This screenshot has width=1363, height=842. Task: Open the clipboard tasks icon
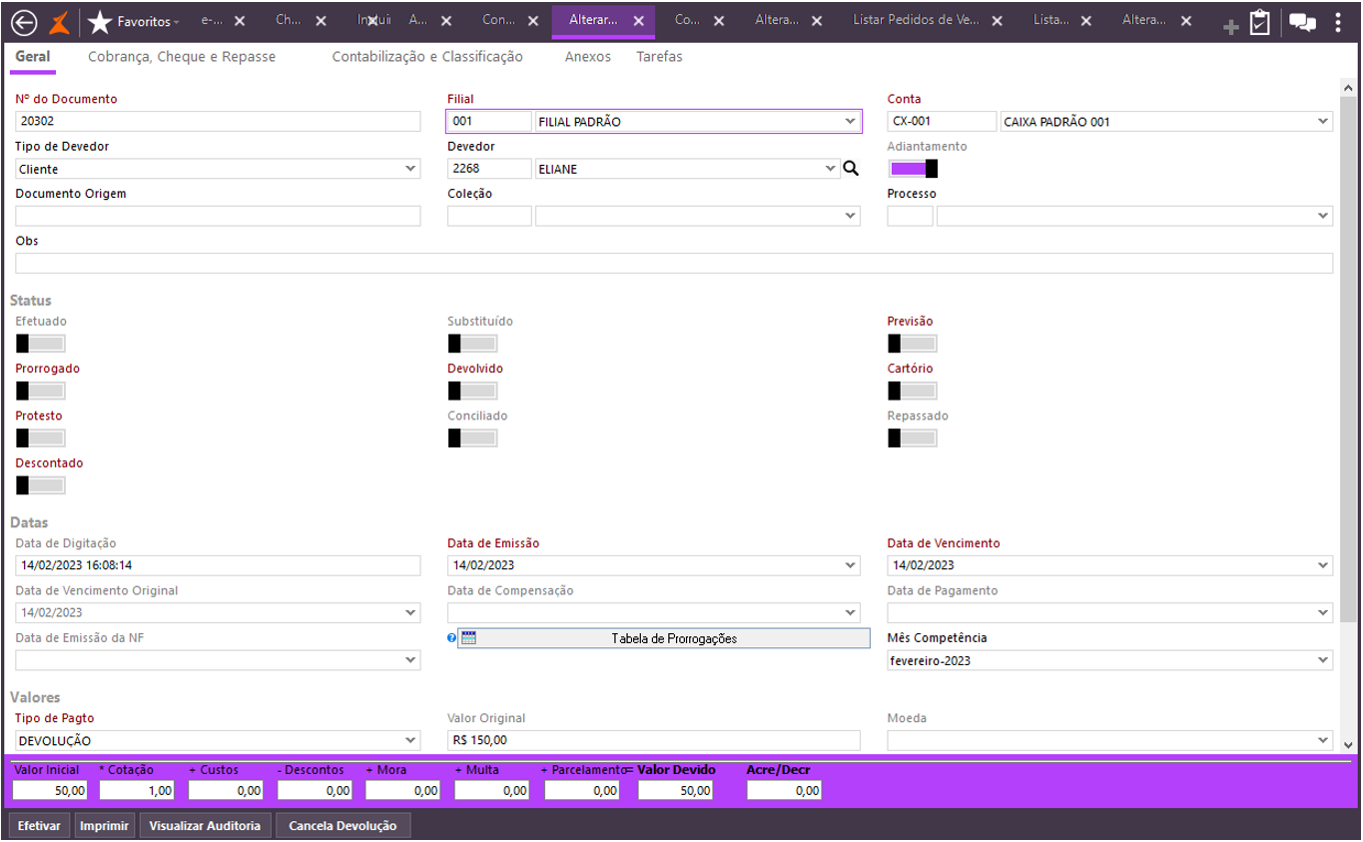point(1260,22)
